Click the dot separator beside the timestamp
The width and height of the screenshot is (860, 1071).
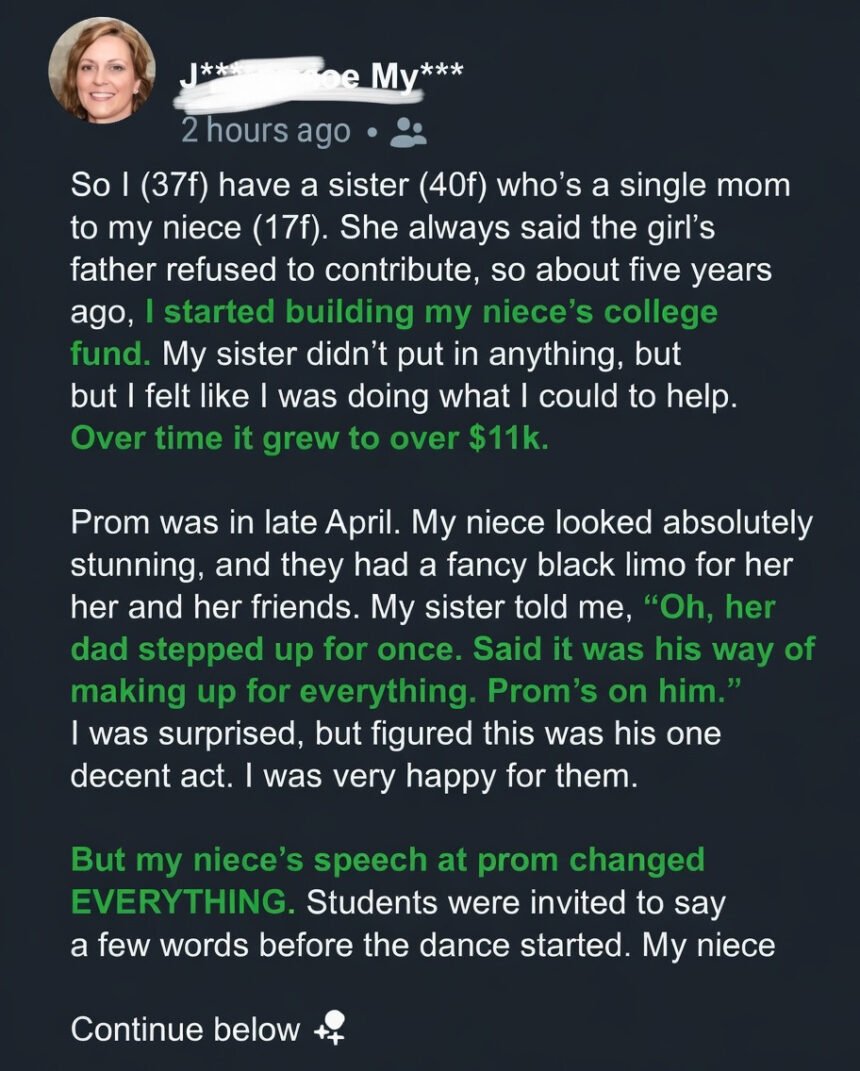click(370, 132)
